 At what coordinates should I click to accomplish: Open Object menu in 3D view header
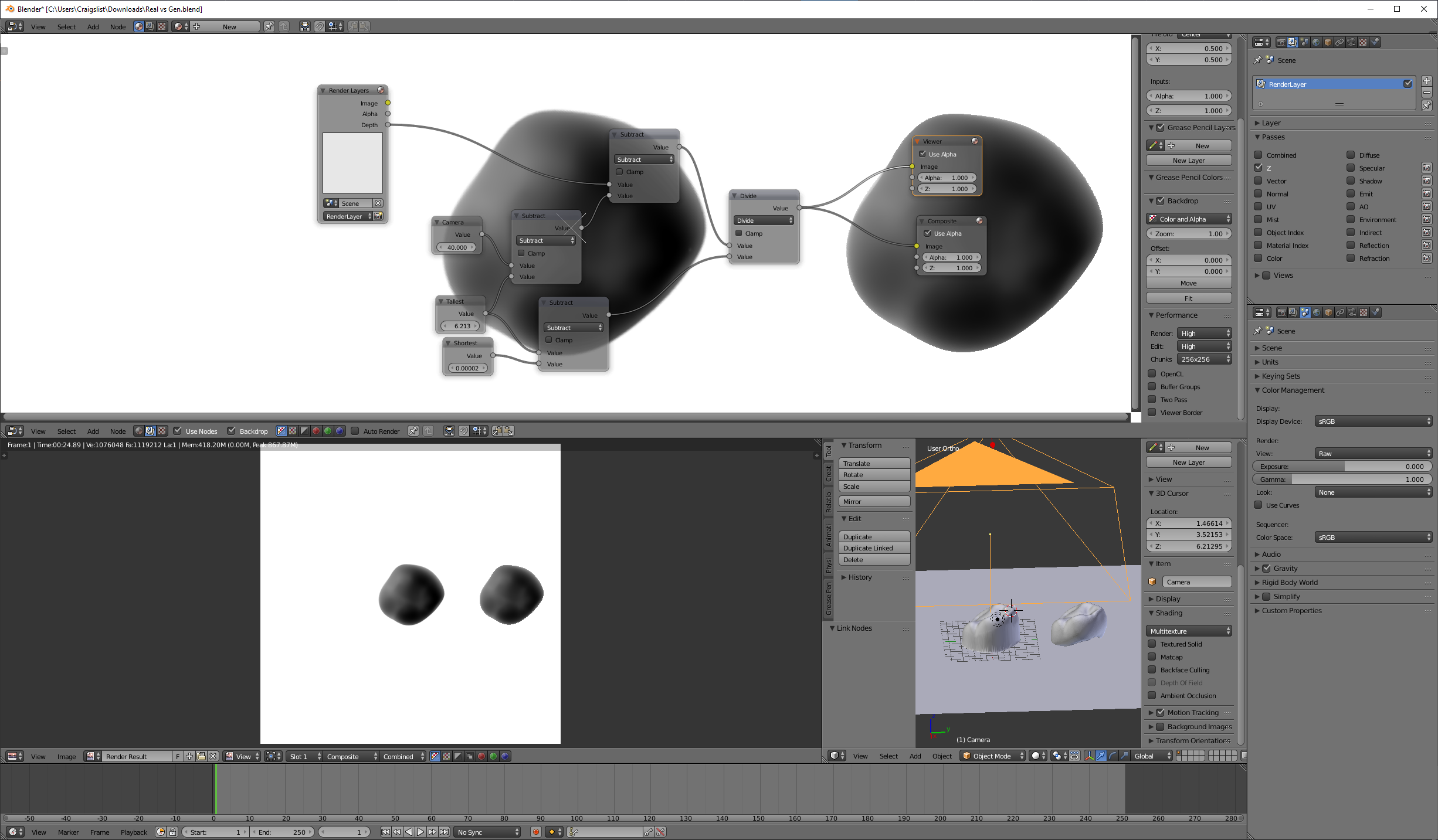(942, 756)
